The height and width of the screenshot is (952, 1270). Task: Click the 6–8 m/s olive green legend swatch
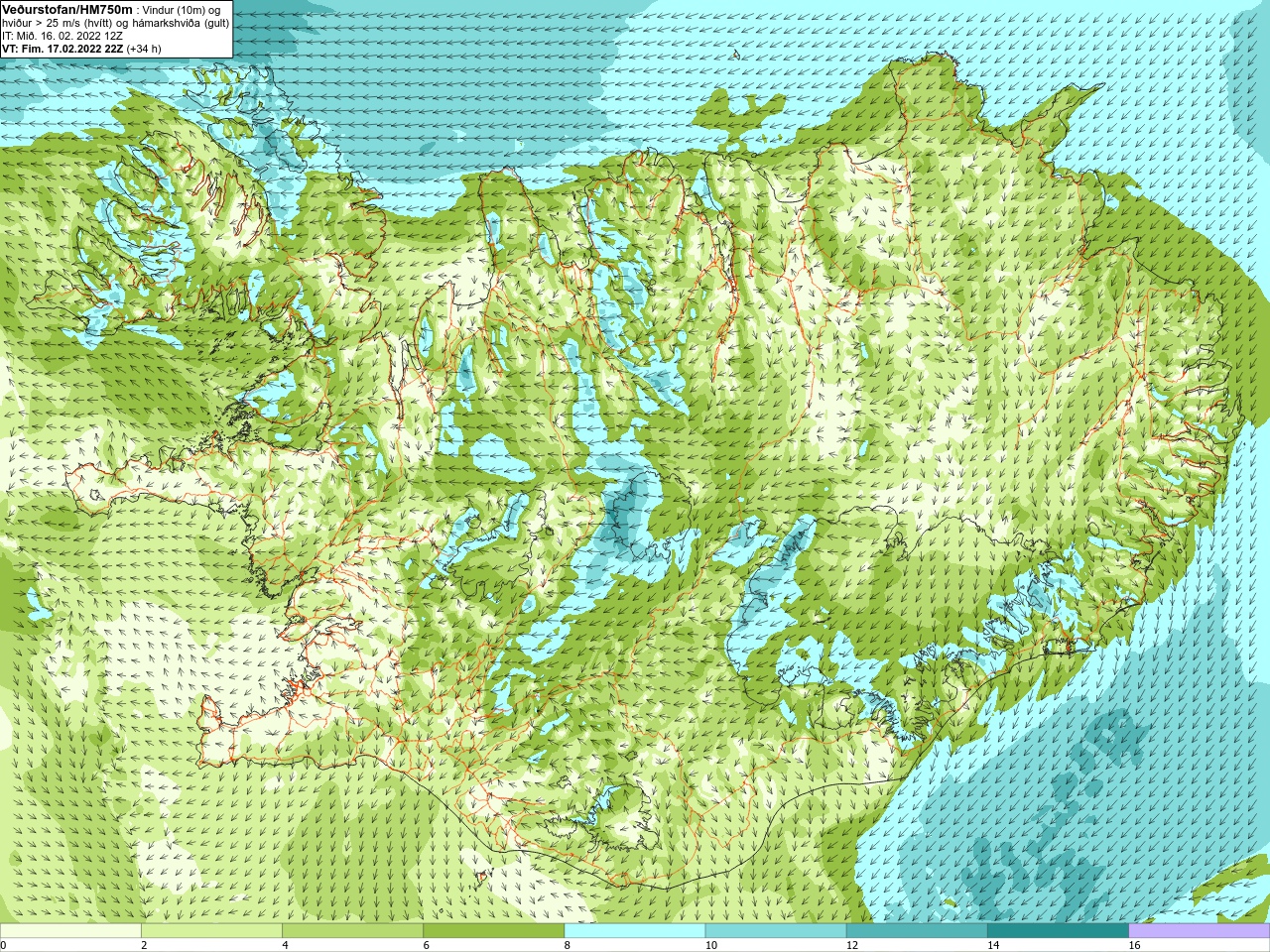pos(494,931)
